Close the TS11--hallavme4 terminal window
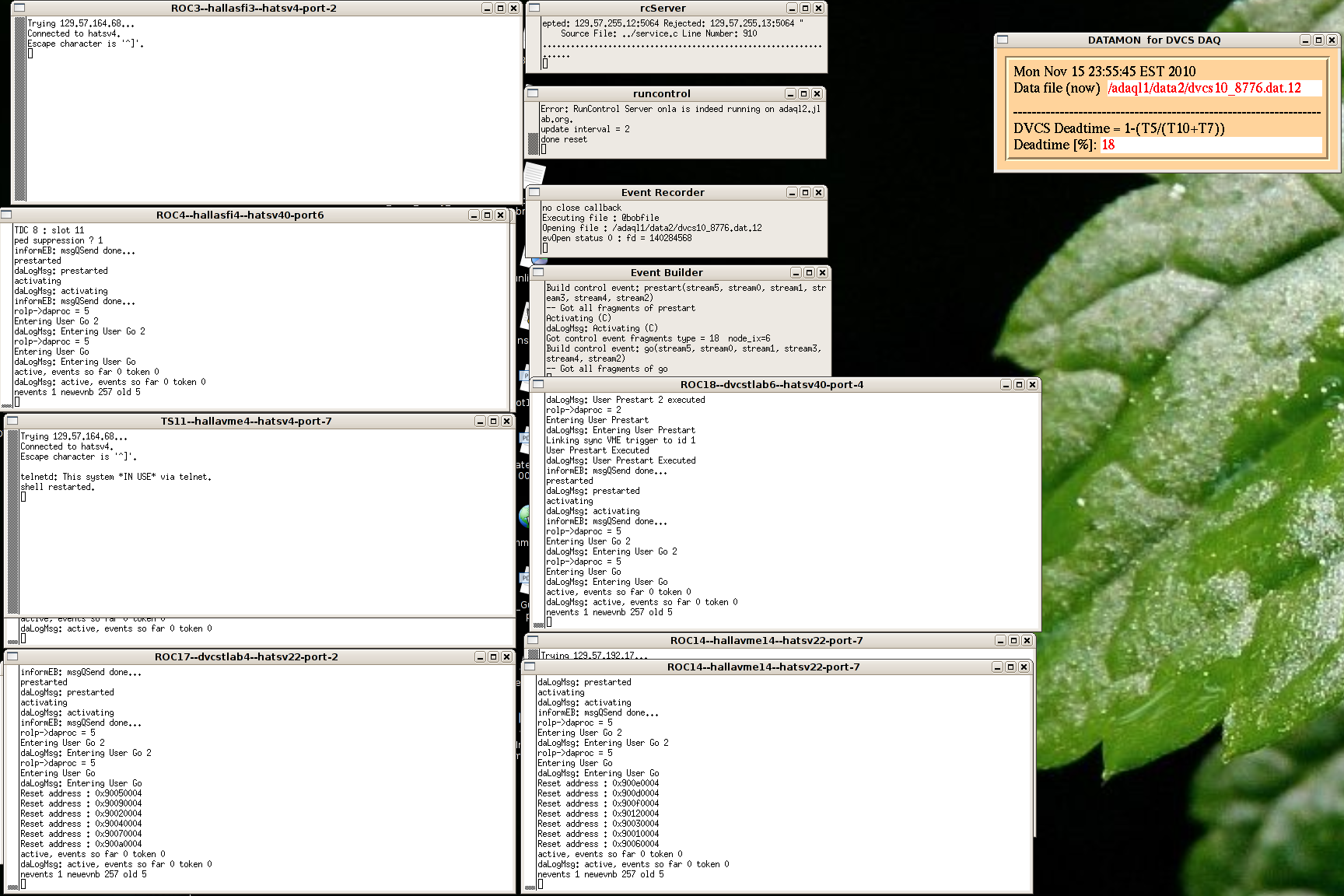The image size is (1344, 896). point(506,421)
